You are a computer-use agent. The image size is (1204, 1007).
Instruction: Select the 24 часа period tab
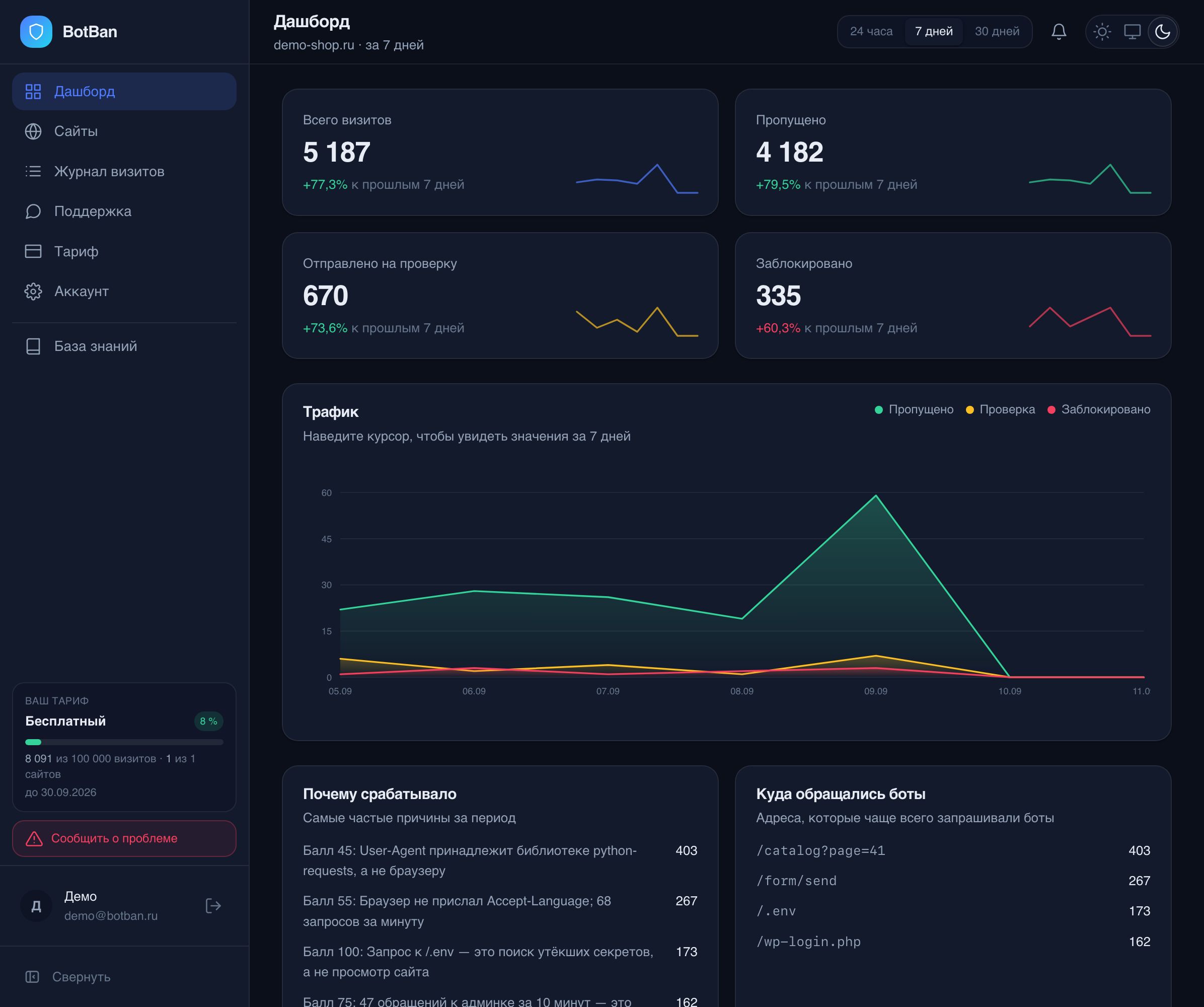[x=871, y=32]
